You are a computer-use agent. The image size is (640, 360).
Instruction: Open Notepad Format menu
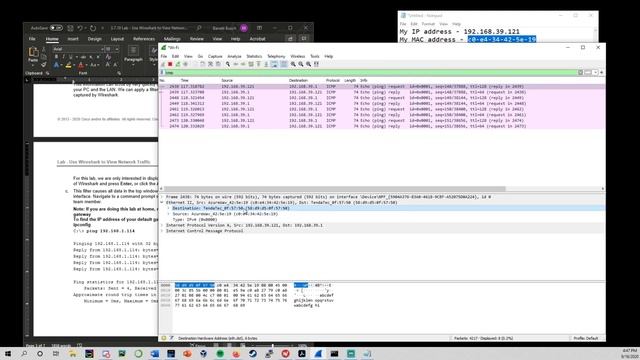[428, 24]
